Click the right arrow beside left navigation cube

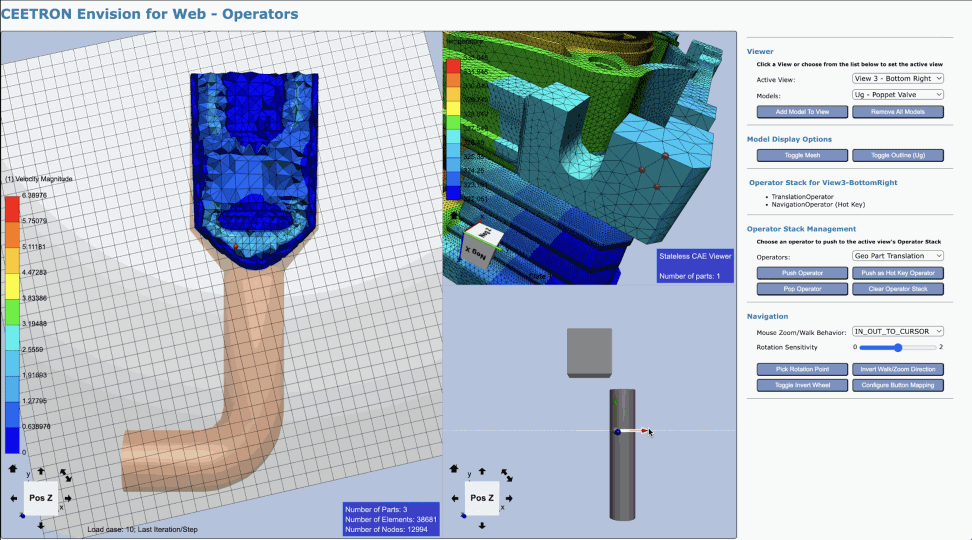coord(68,498)
